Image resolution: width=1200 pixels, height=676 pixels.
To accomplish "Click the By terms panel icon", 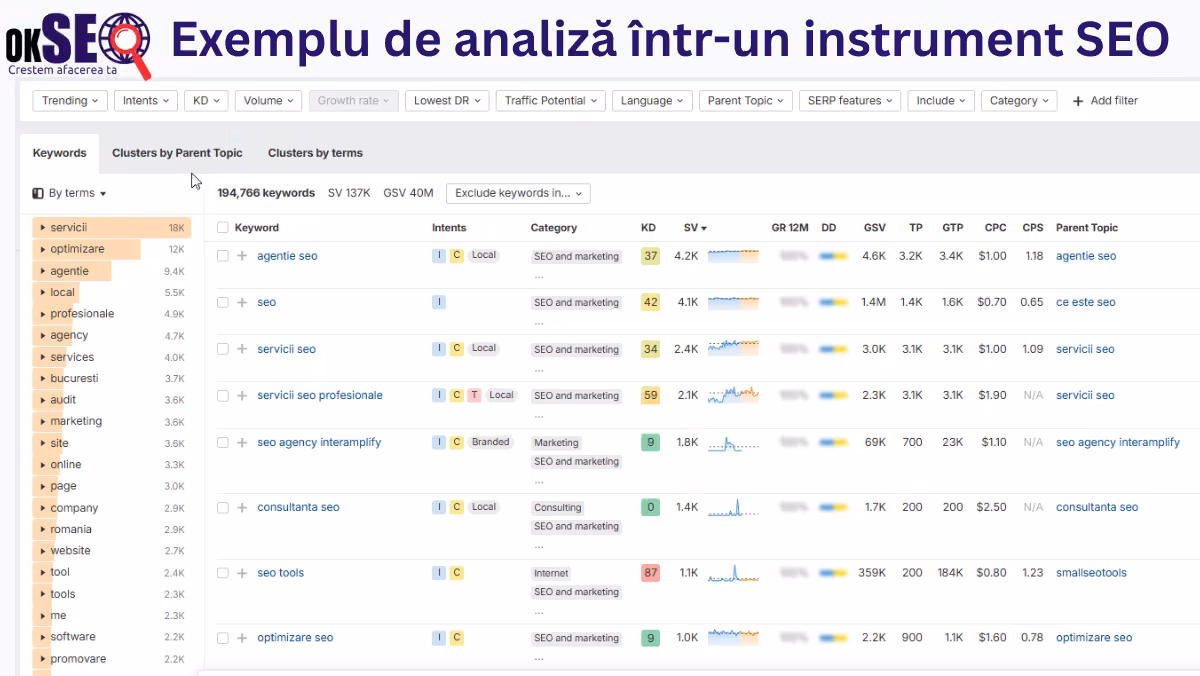I will click(38, 193).
